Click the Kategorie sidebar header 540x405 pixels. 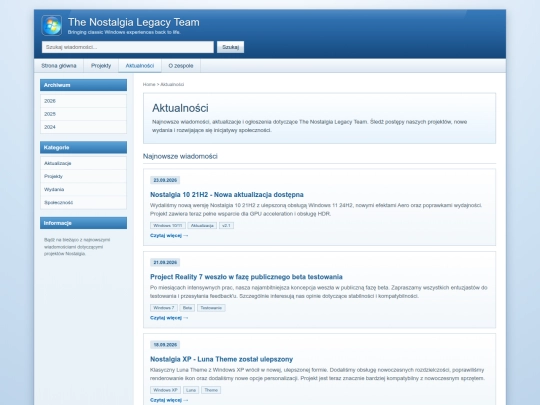83,147
